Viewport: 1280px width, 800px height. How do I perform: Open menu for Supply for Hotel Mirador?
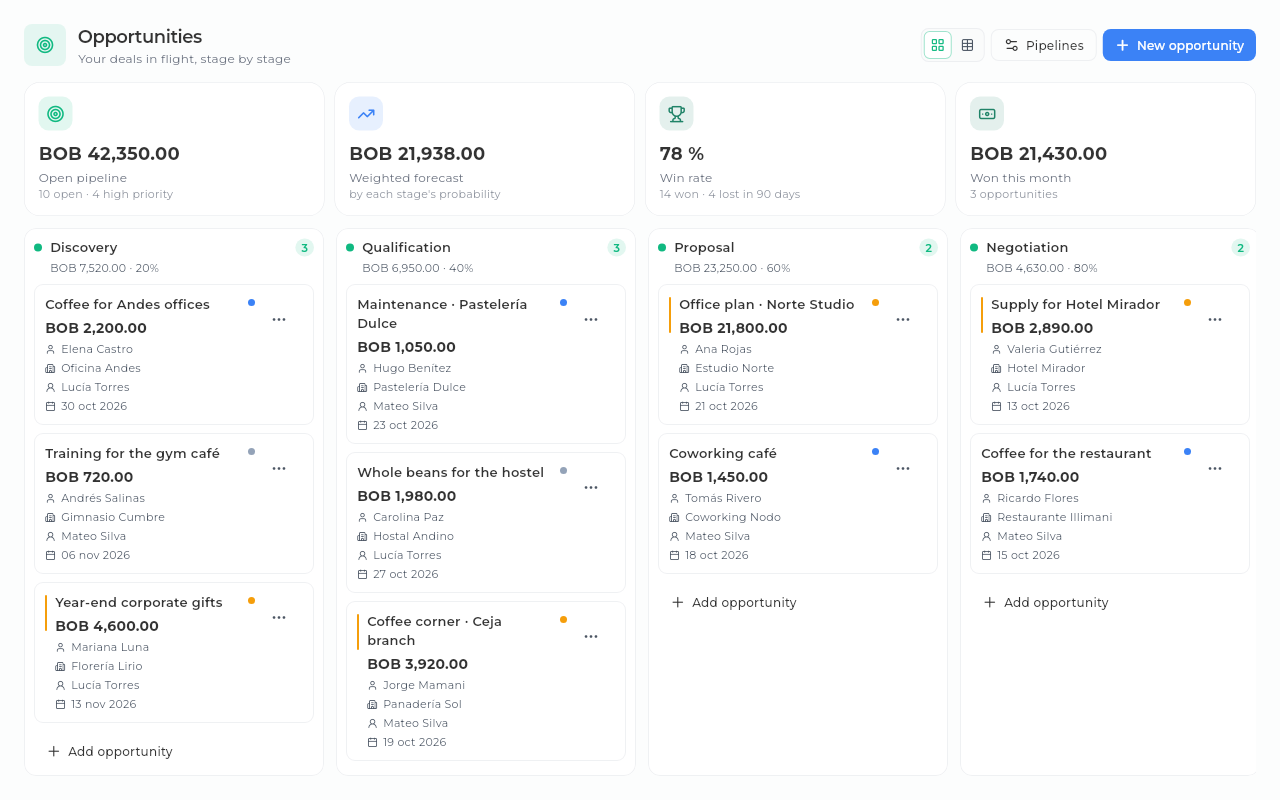[x=1215, y=319]
